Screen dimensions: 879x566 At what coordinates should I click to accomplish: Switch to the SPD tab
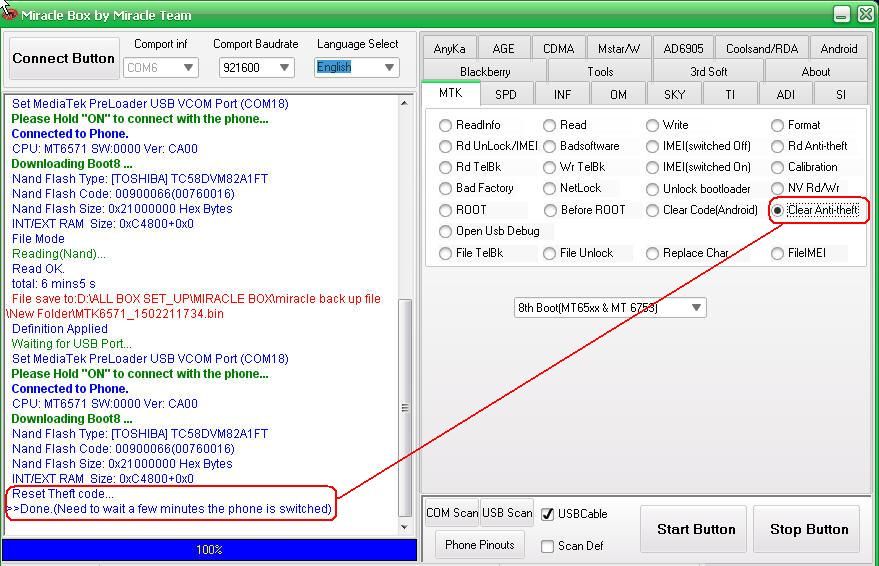506,94
